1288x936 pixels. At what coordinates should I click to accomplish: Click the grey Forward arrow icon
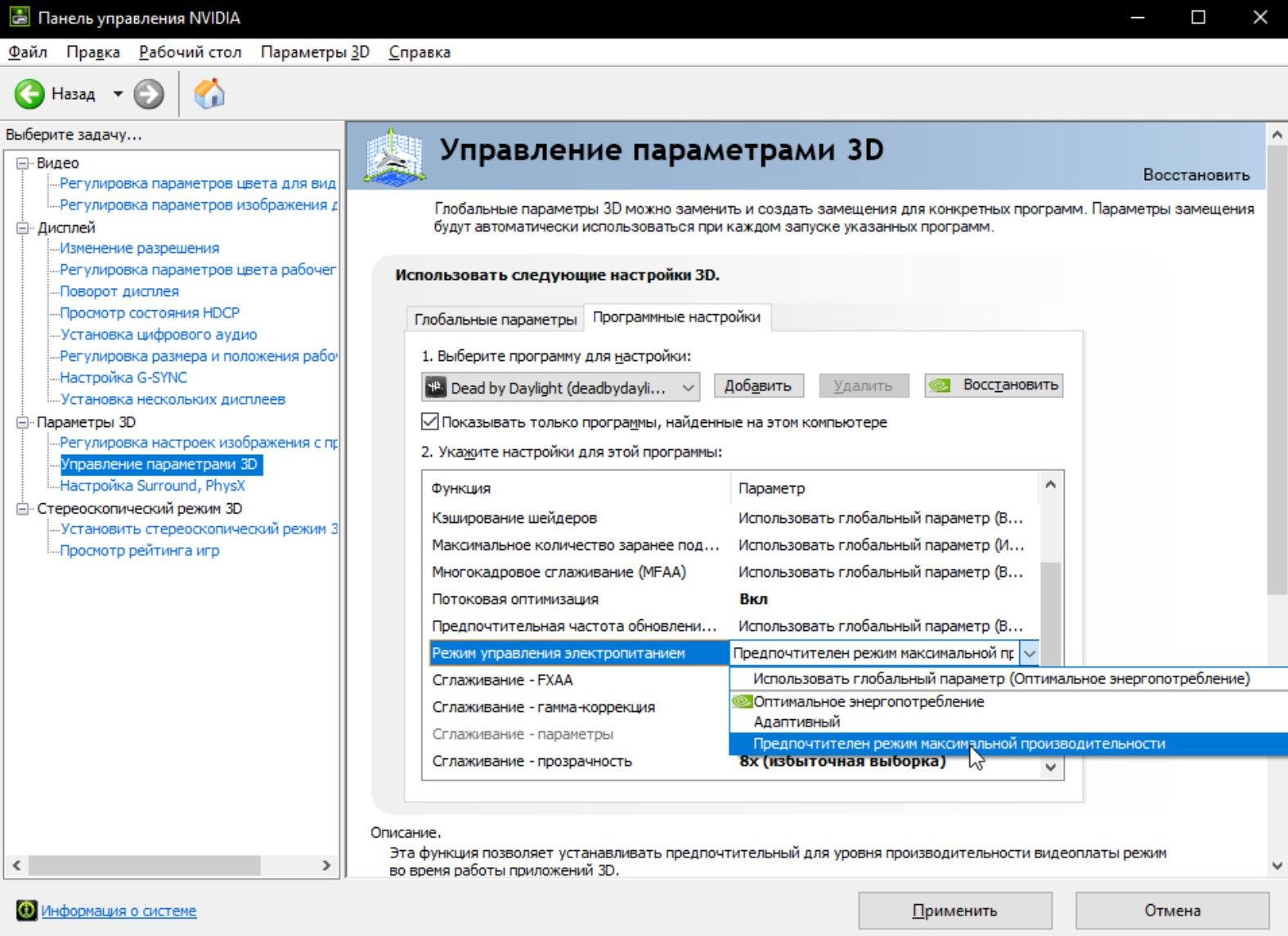(x=148, y=94)
